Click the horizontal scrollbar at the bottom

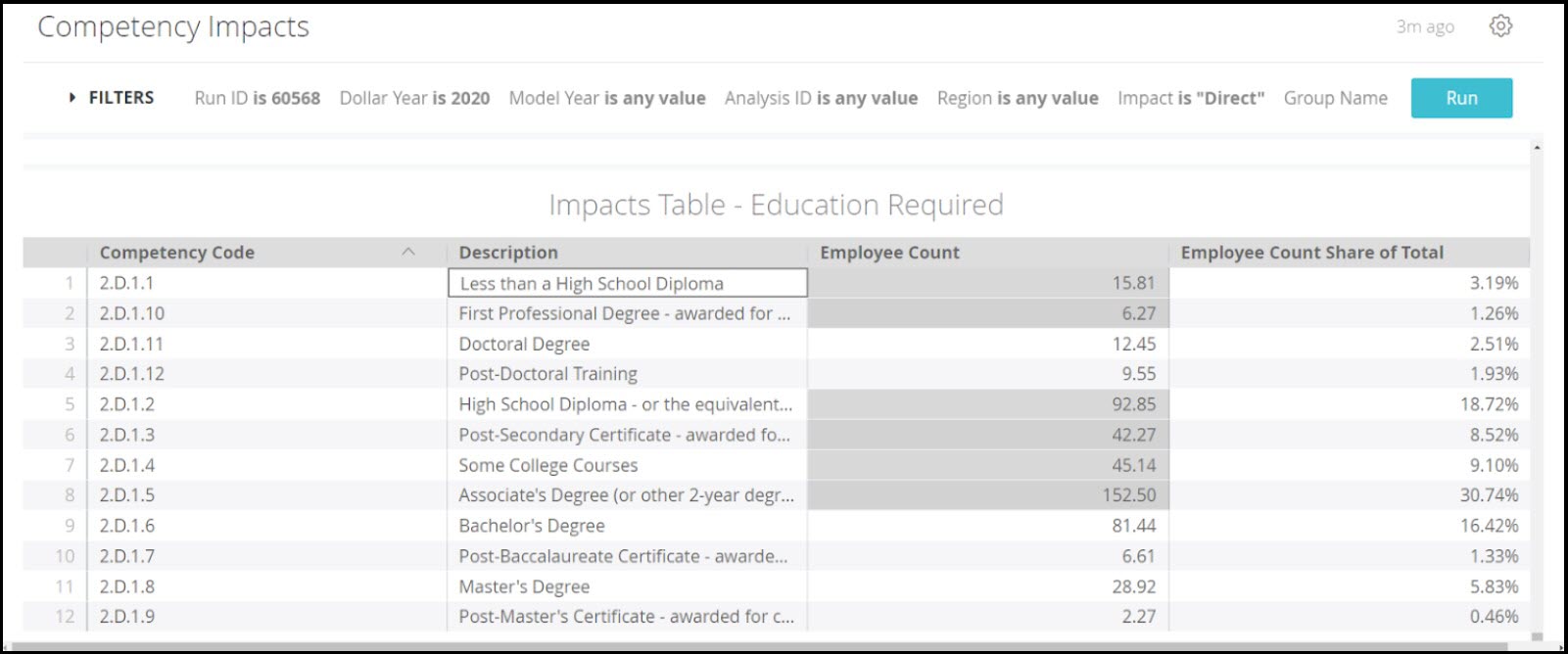[686, 641]
